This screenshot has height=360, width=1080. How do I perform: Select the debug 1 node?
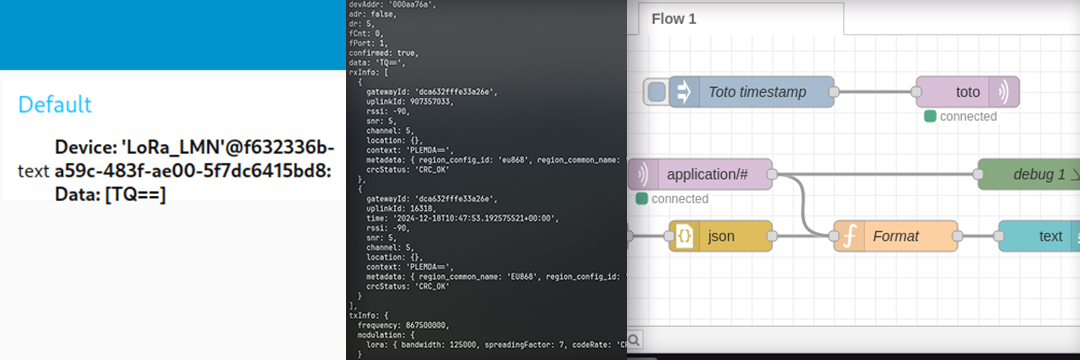pos(1029,175)
